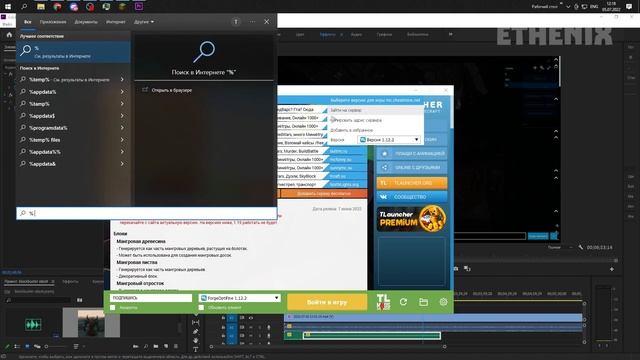Click the Online с друзьями button
Screen dimensions: 640x360
[x=412, y=167]
